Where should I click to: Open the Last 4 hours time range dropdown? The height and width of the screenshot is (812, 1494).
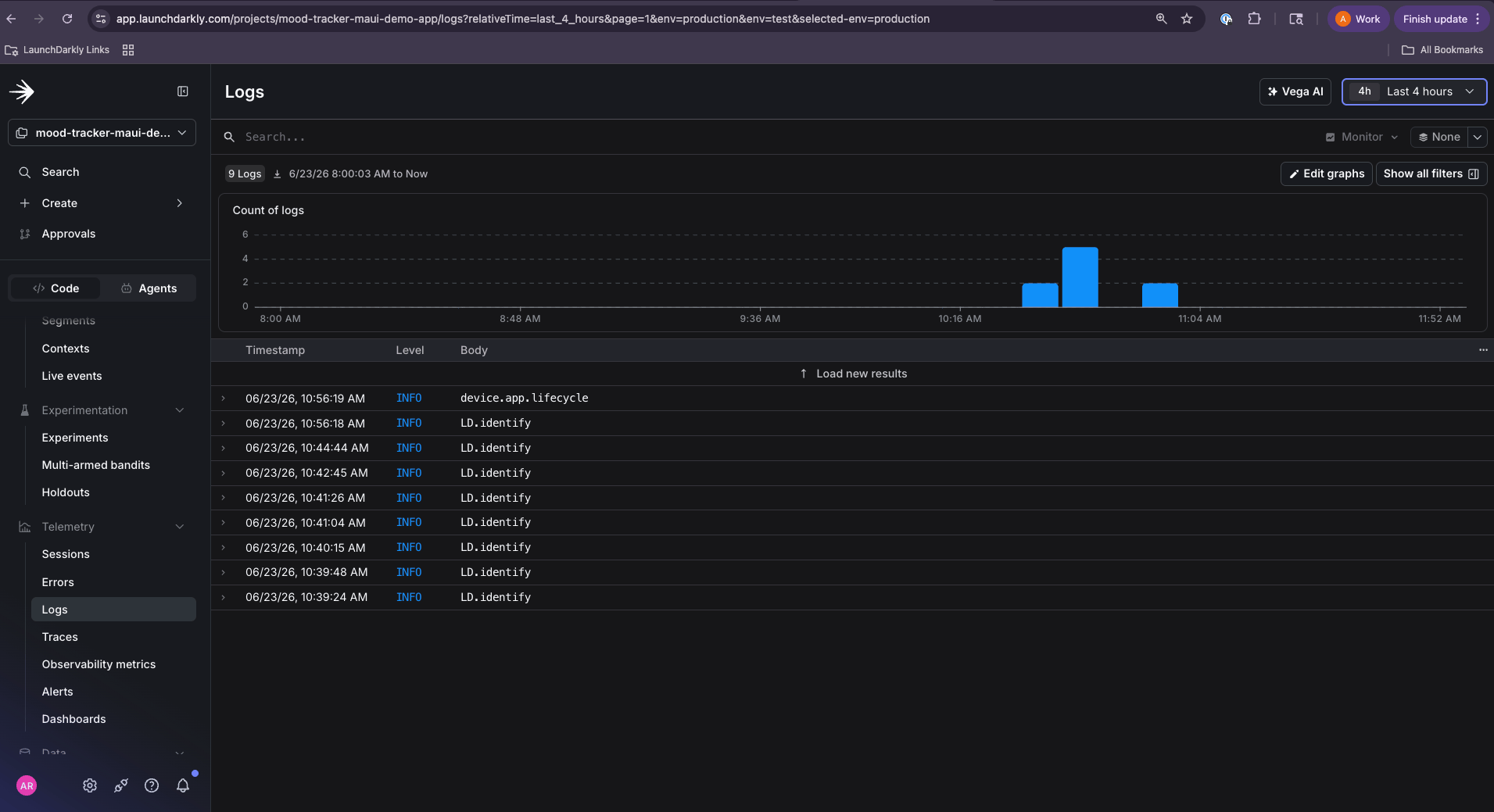click(1413, 91)
